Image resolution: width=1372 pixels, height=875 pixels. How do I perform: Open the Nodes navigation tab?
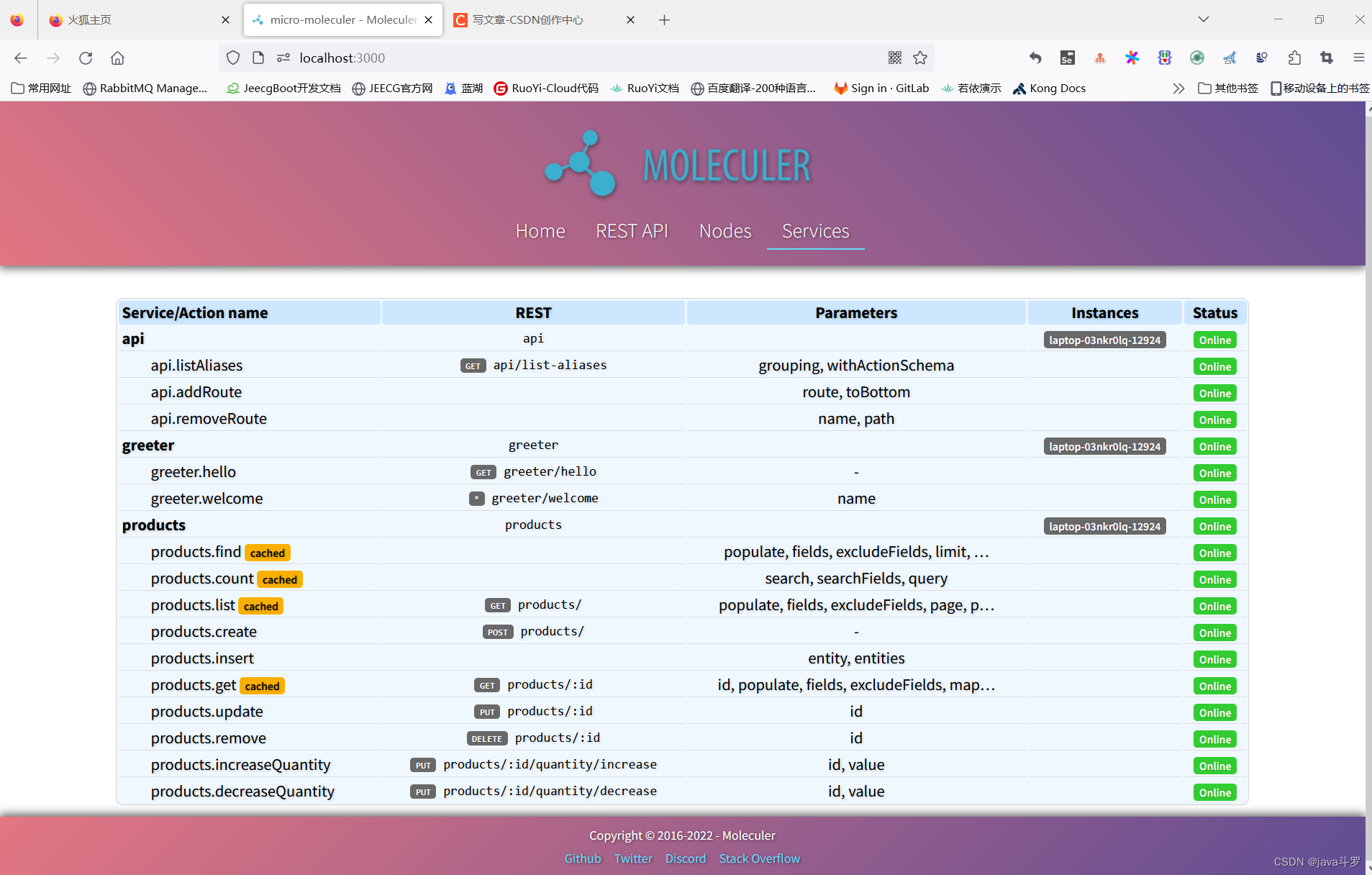(725, 231)
